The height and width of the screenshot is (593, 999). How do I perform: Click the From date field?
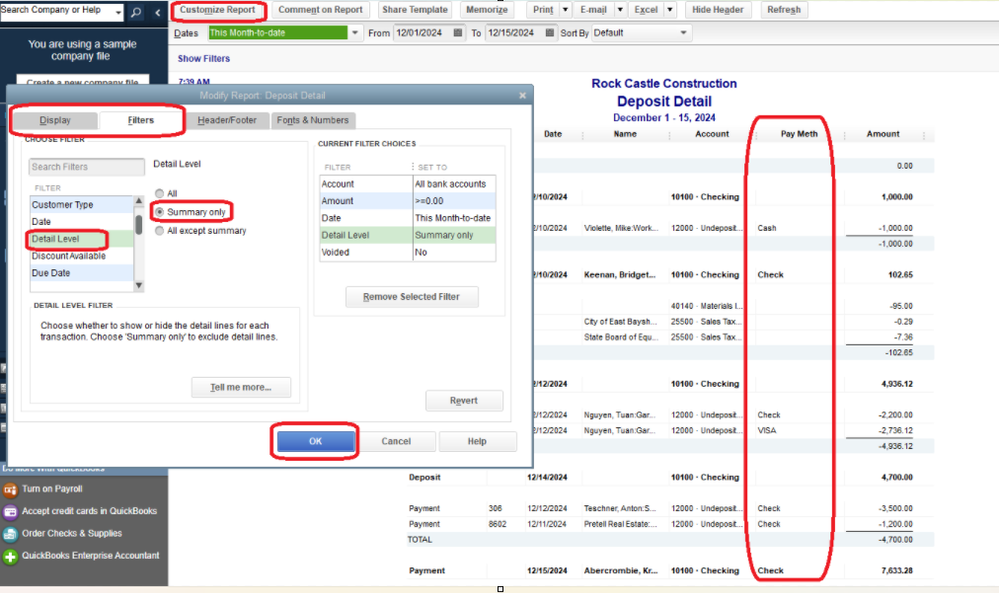tap(422, 33)
